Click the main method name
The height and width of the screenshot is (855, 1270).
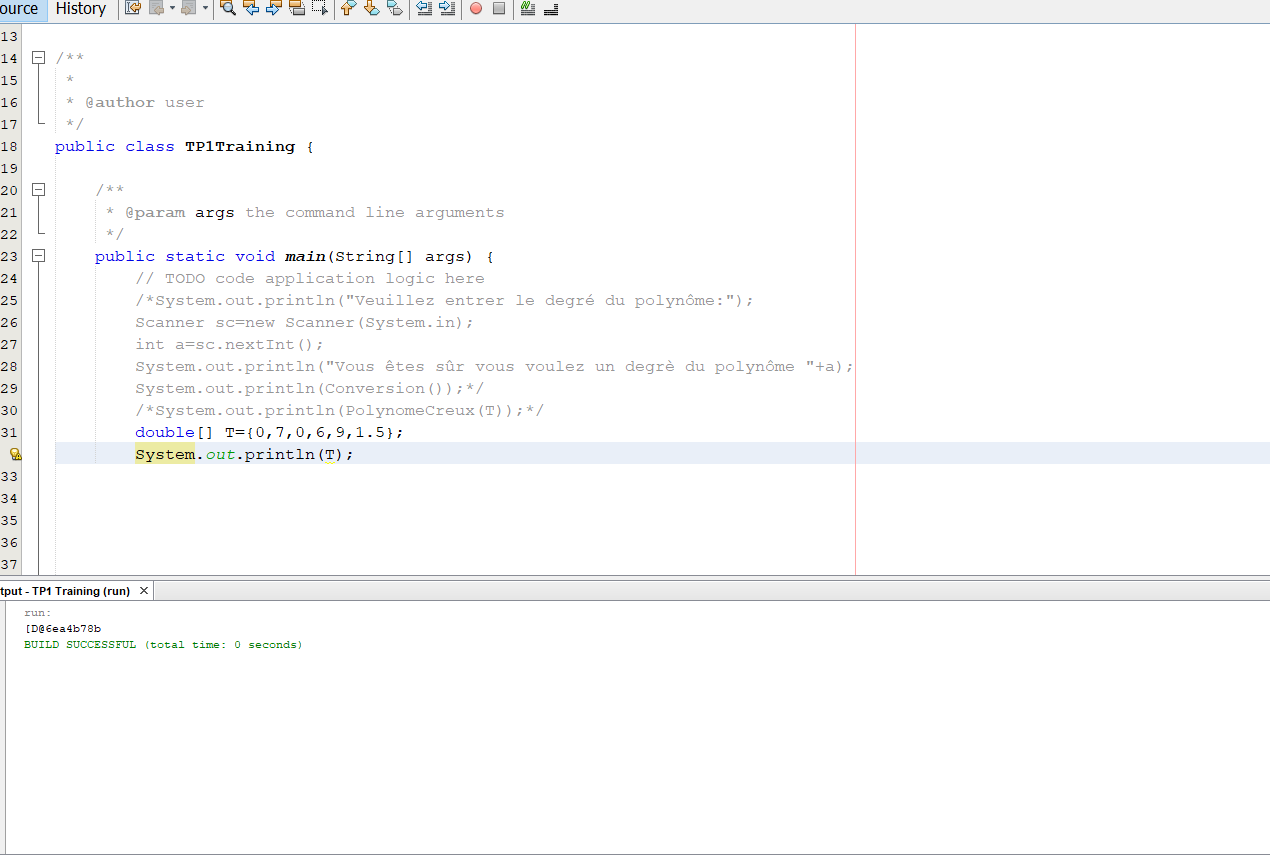point(305,256)
